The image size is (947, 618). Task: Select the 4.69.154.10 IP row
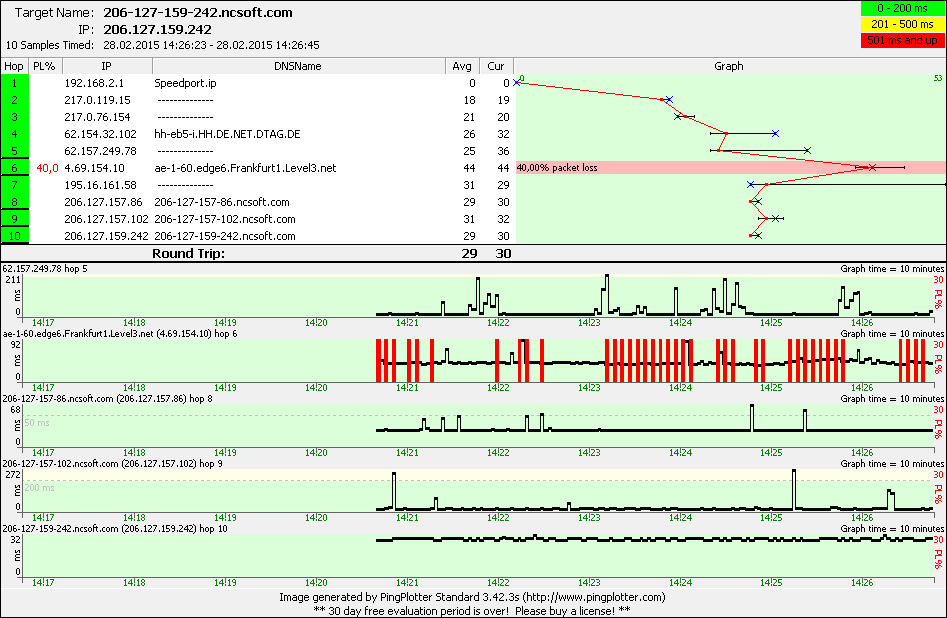94,168
